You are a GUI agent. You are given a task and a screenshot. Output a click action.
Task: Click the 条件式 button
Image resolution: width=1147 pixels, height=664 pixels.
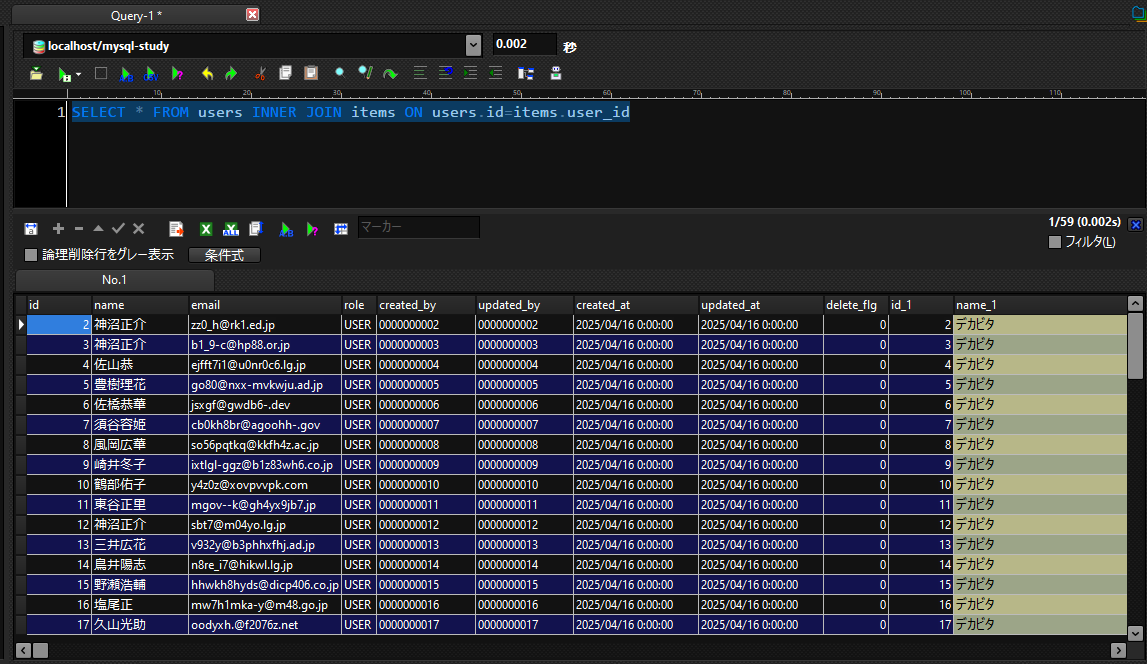click(x=224, y=254)
